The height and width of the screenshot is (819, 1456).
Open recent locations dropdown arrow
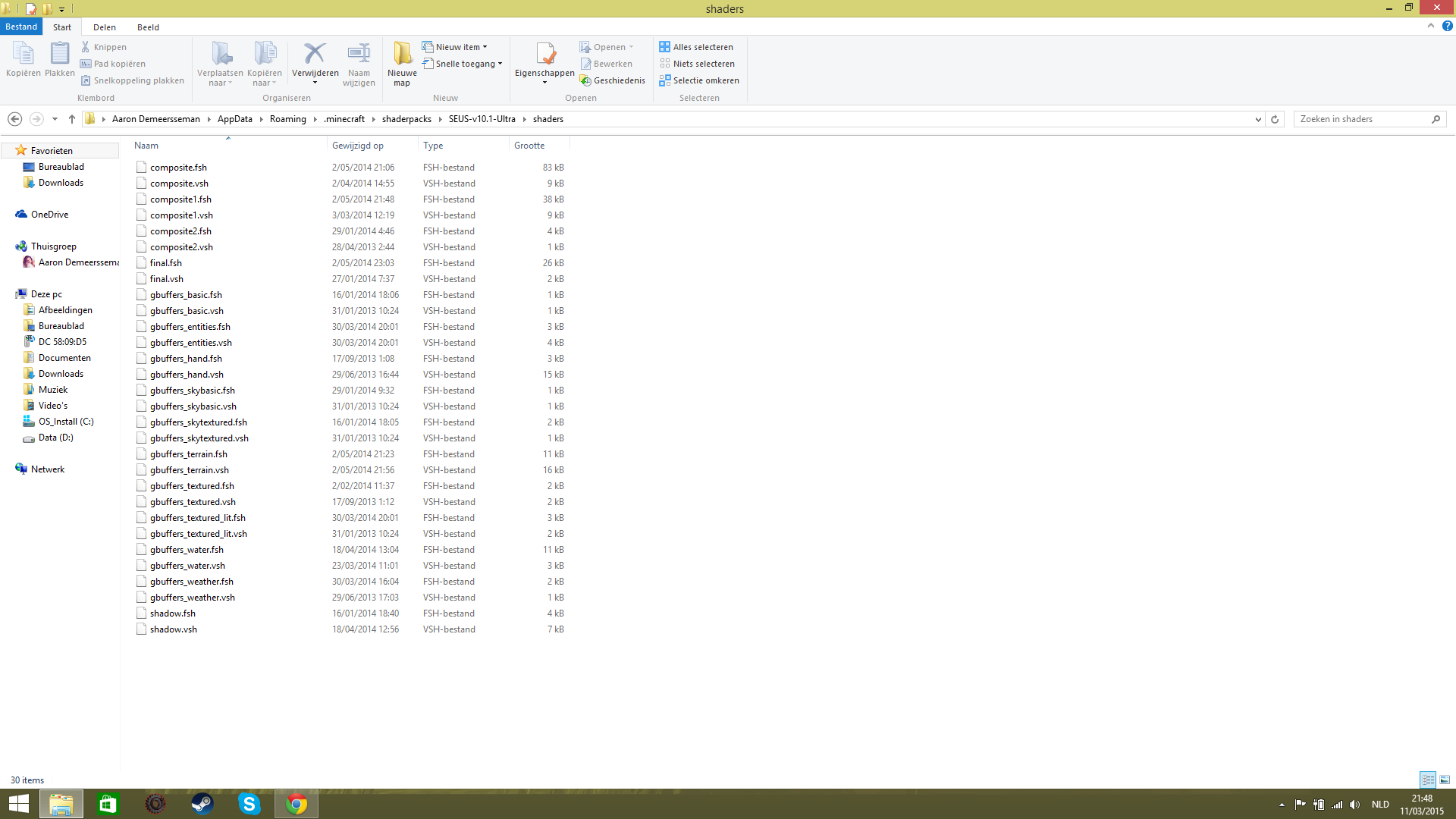coord(55,119)
